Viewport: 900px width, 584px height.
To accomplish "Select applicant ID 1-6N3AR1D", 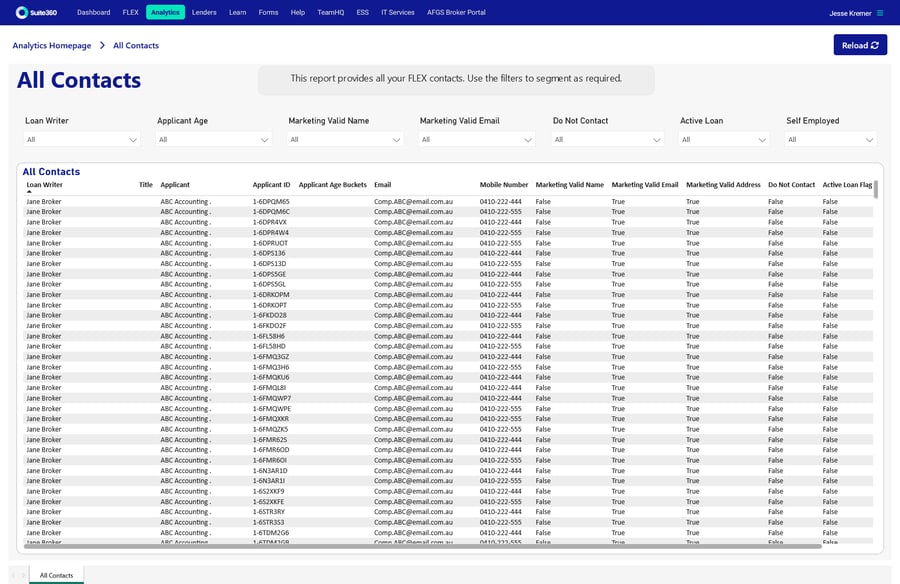I will pos(270,470).
